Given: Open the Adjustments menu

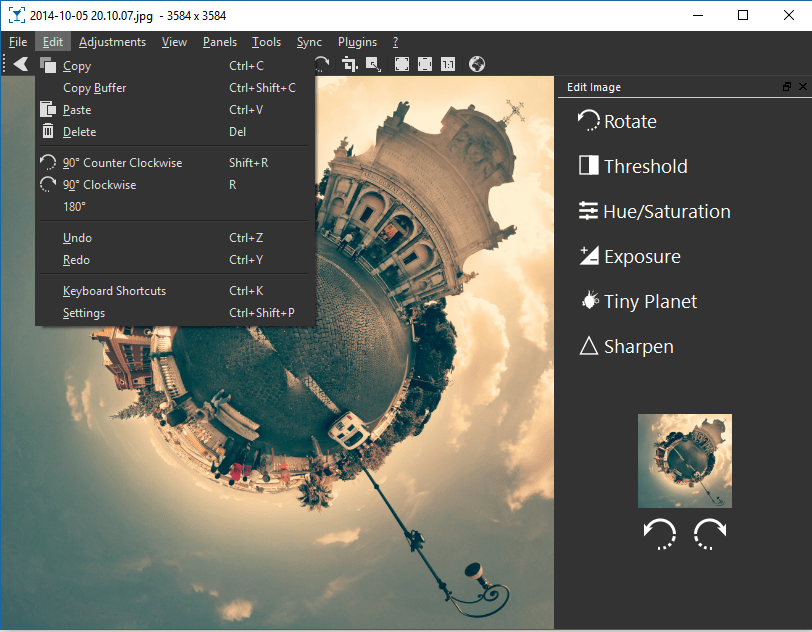Looking at the screenshot, I should tap(112, 42).
